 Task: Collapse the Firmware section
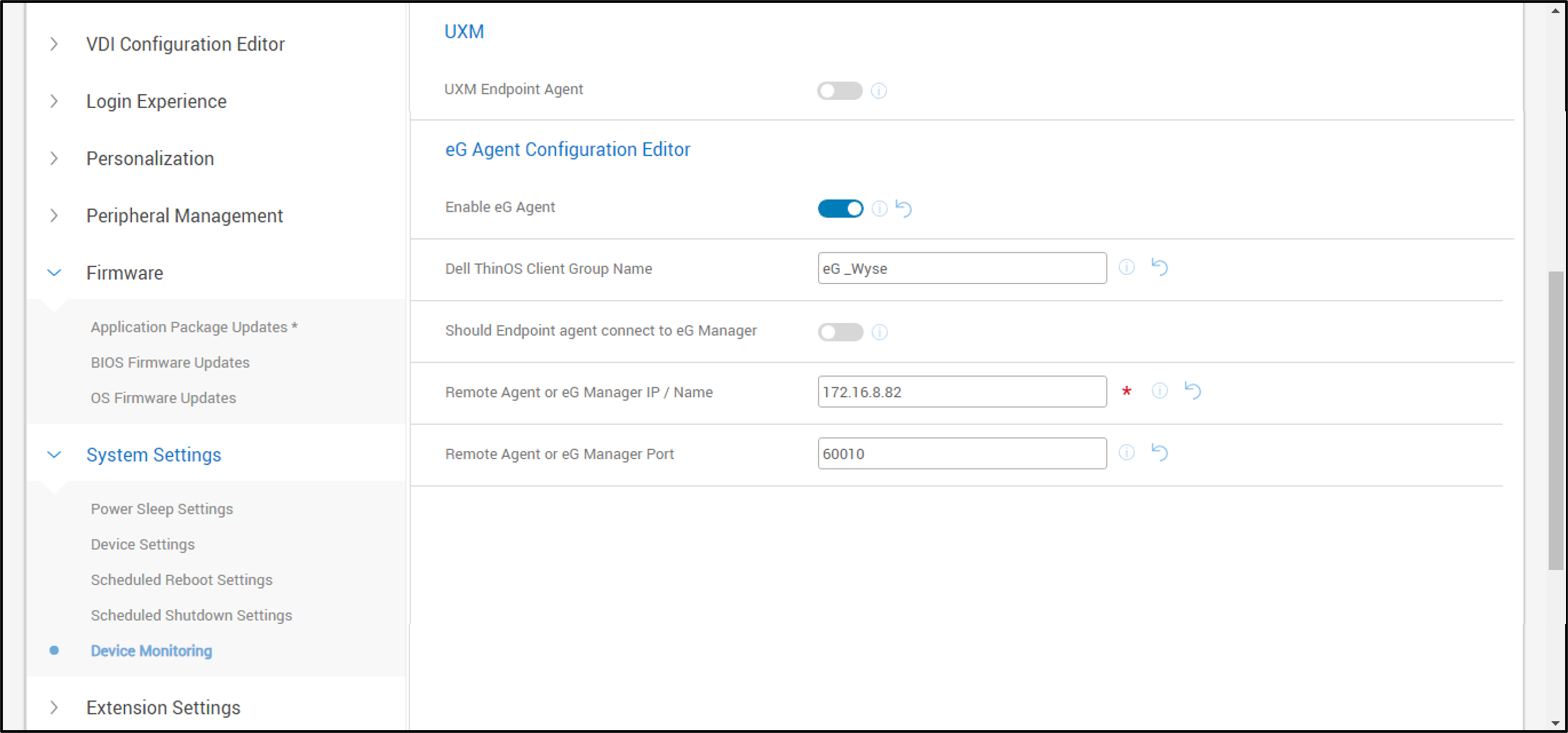tap(54, 273)
